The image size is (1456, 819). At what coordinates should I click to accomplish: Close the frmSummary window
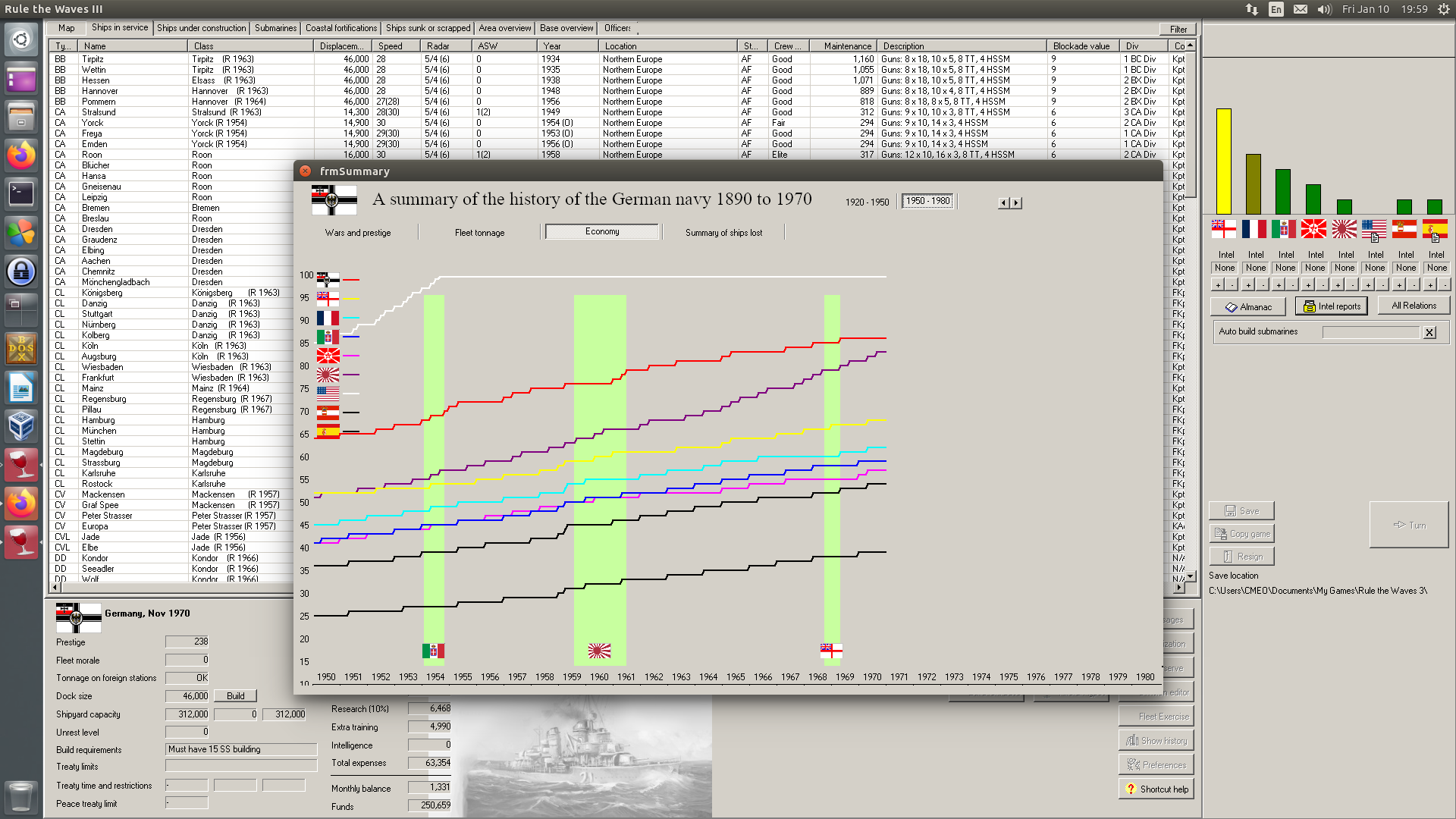tap(305, 171)
